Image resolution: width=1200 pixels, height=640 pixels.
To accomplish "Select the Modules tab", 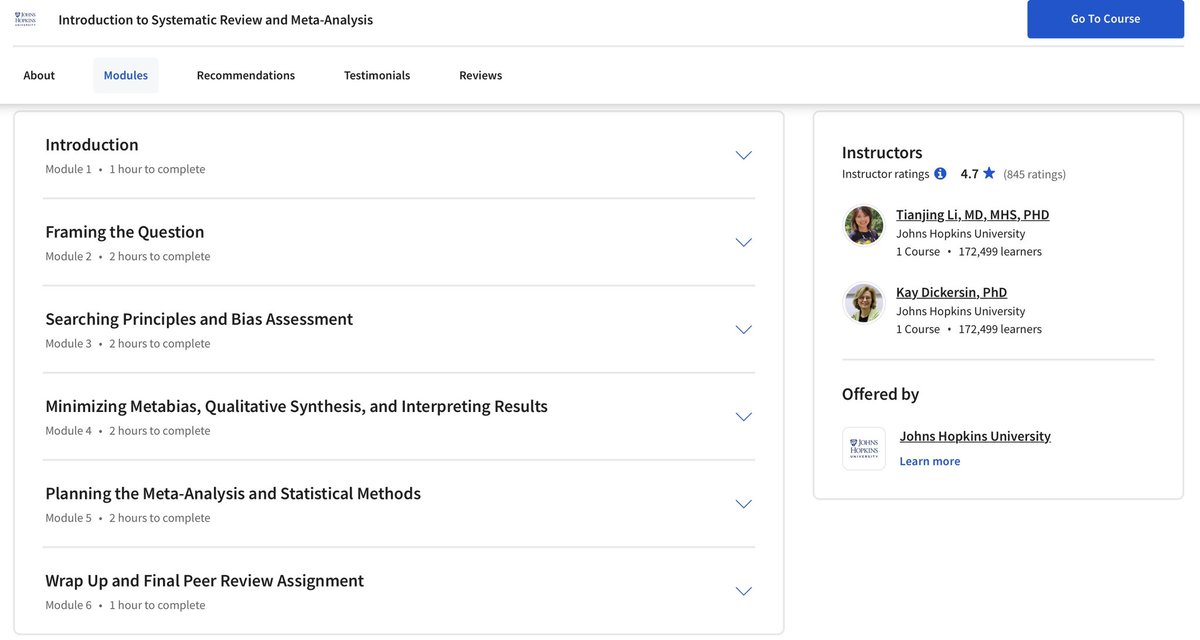I will click(x=126, y=76).
